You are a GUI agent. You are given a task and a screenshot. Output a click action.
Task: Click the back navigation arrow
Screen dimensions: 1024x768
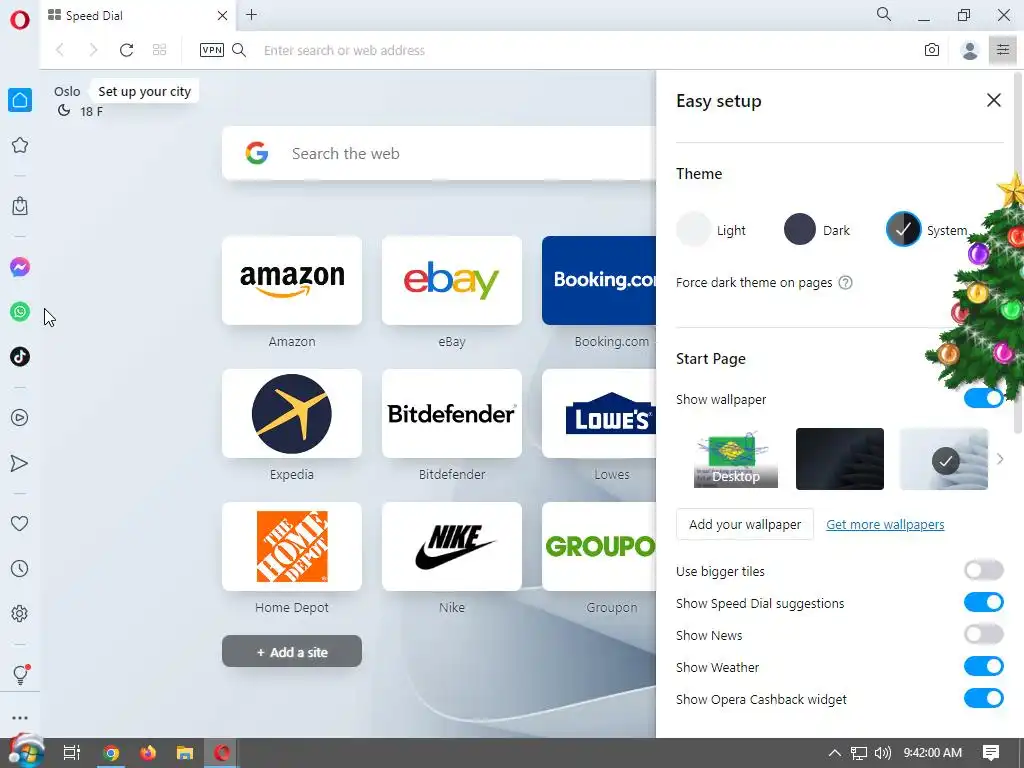(60, 50)
